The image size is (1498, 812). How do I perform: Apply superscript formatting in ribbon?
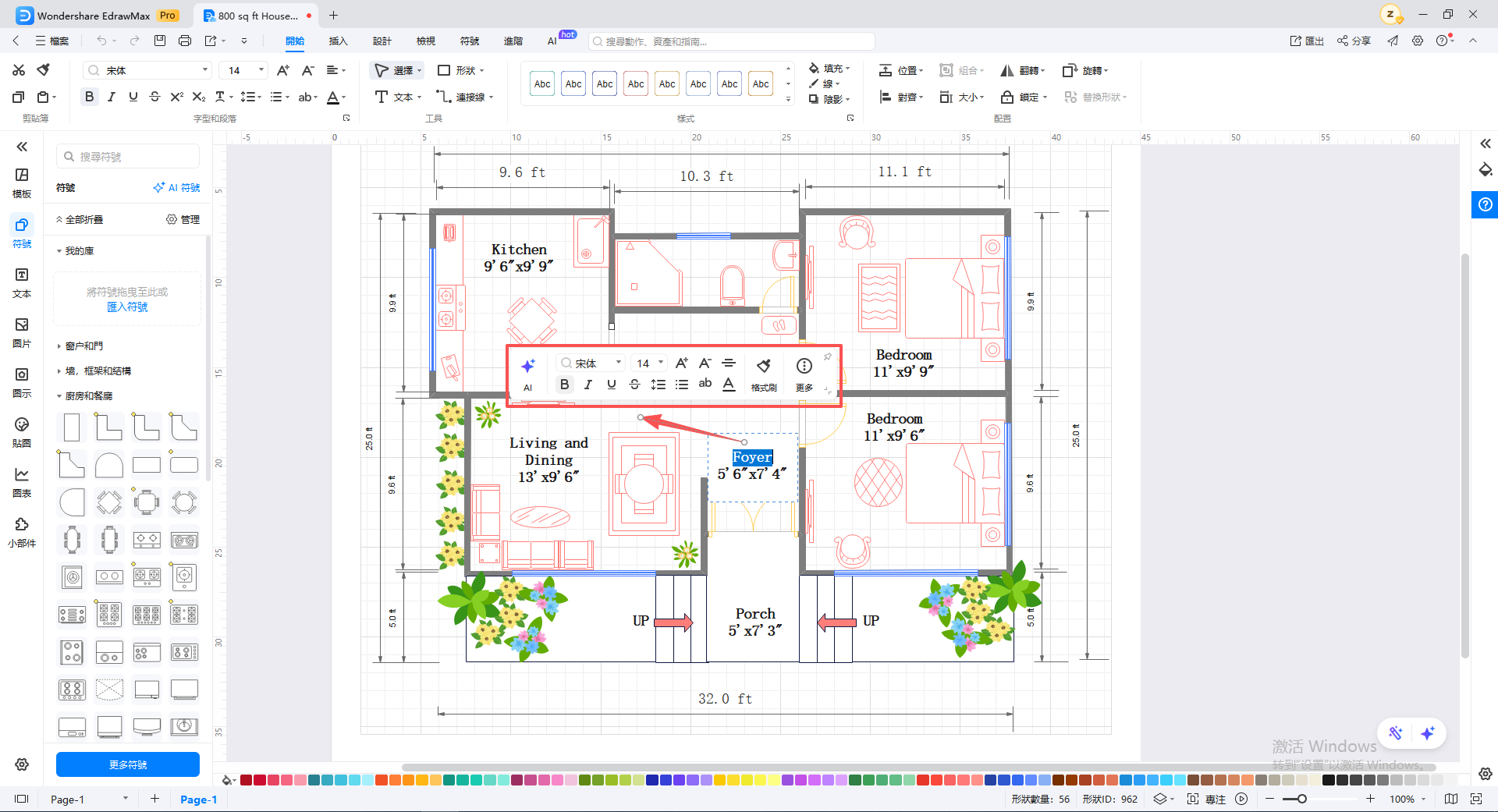pos(177,97)
